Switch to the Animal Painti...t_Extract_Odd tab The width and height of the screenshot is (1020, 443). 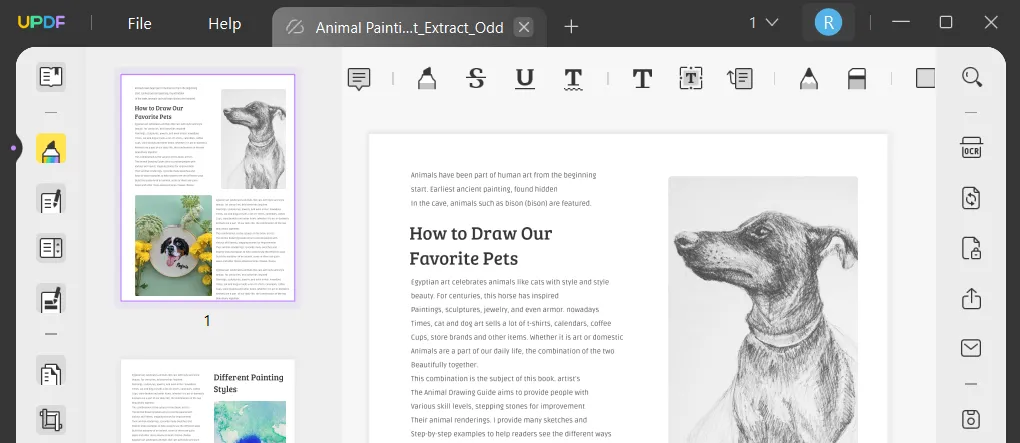pyautogui.click(x=409, y=27)
